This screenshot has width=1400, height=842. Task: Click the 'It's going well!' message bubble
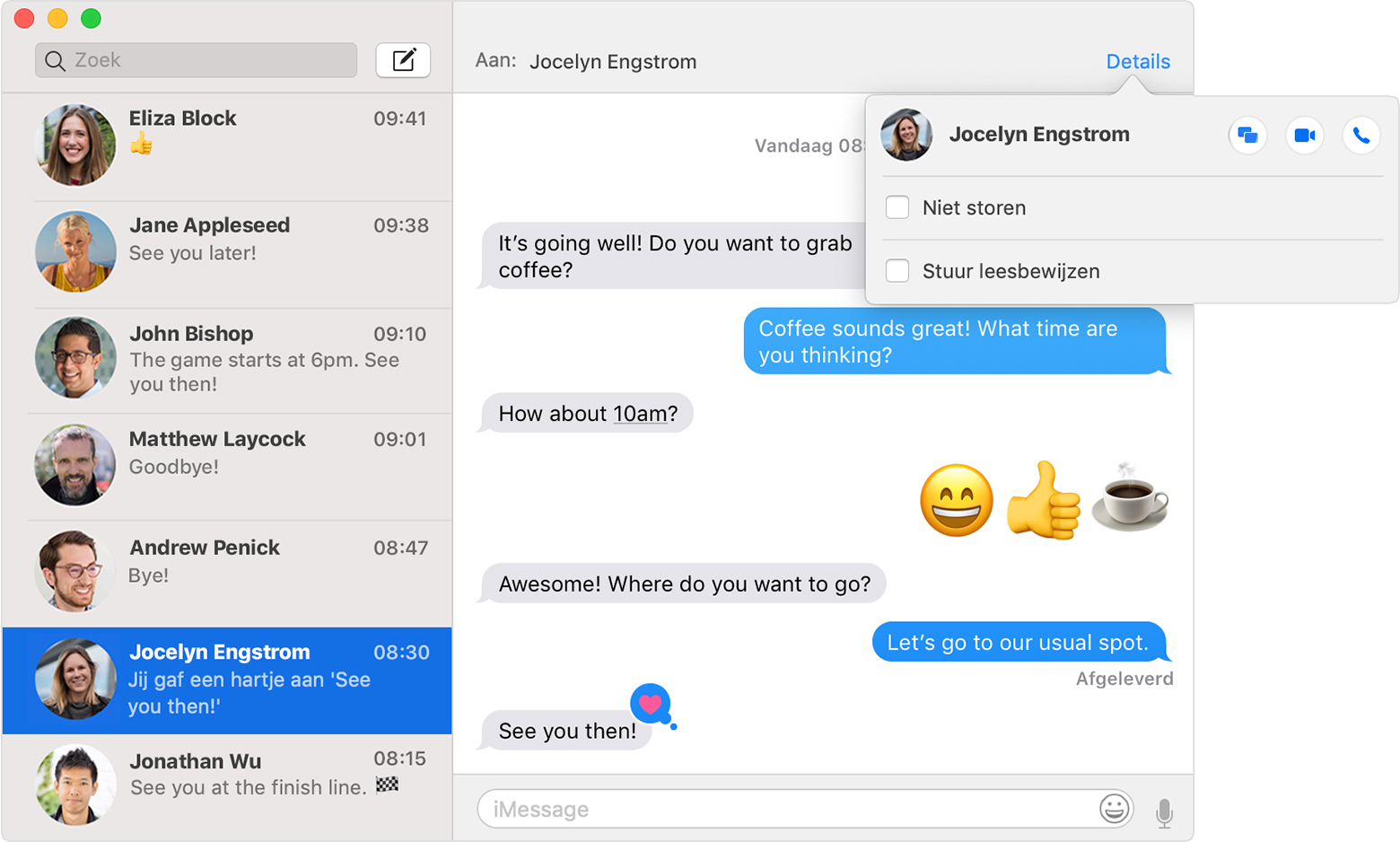tap(673, 256)
